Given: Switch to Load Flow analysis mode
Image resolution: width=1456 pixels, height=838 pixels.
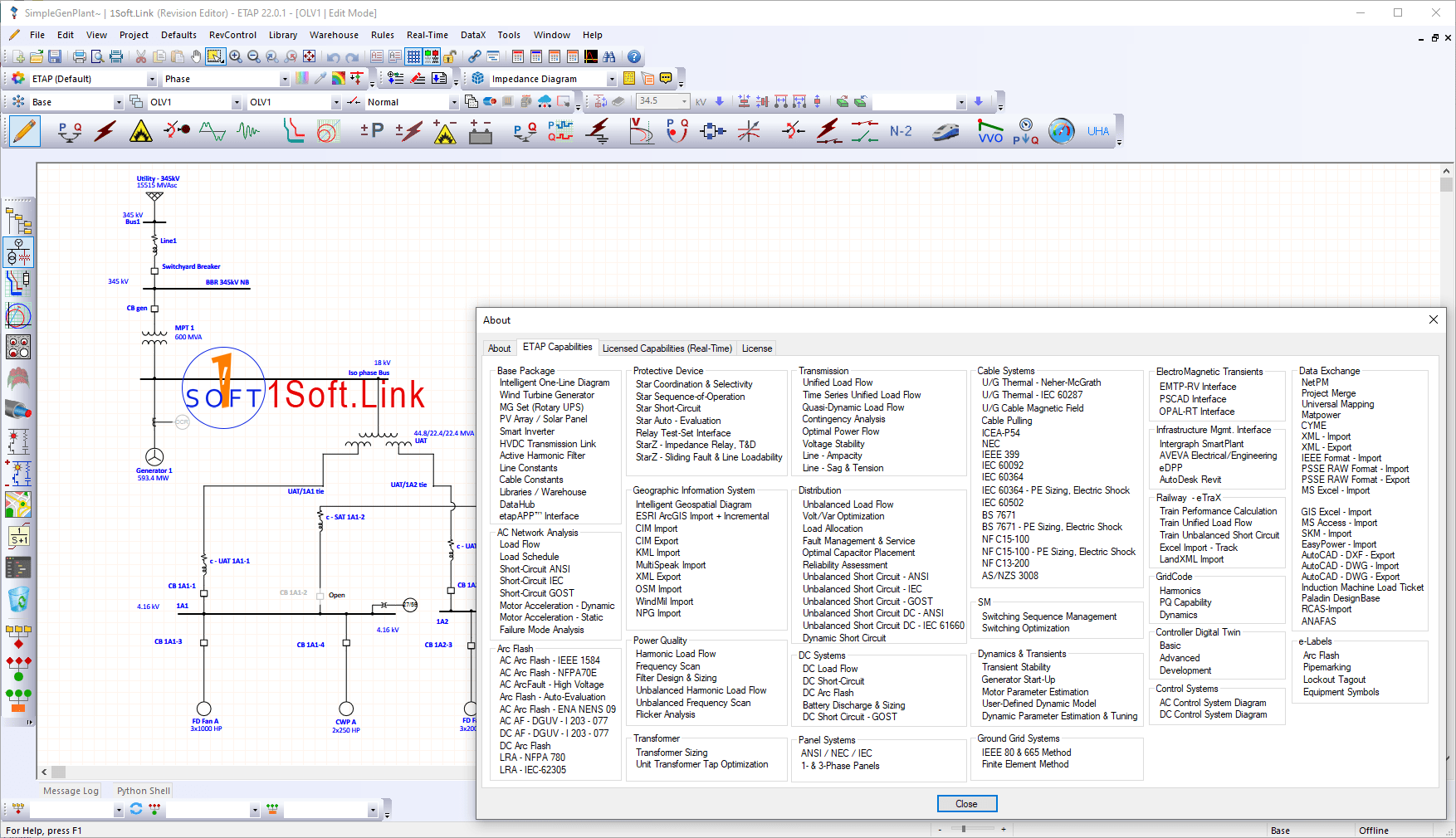Looking at the screenshot, I should pos(69,131).
